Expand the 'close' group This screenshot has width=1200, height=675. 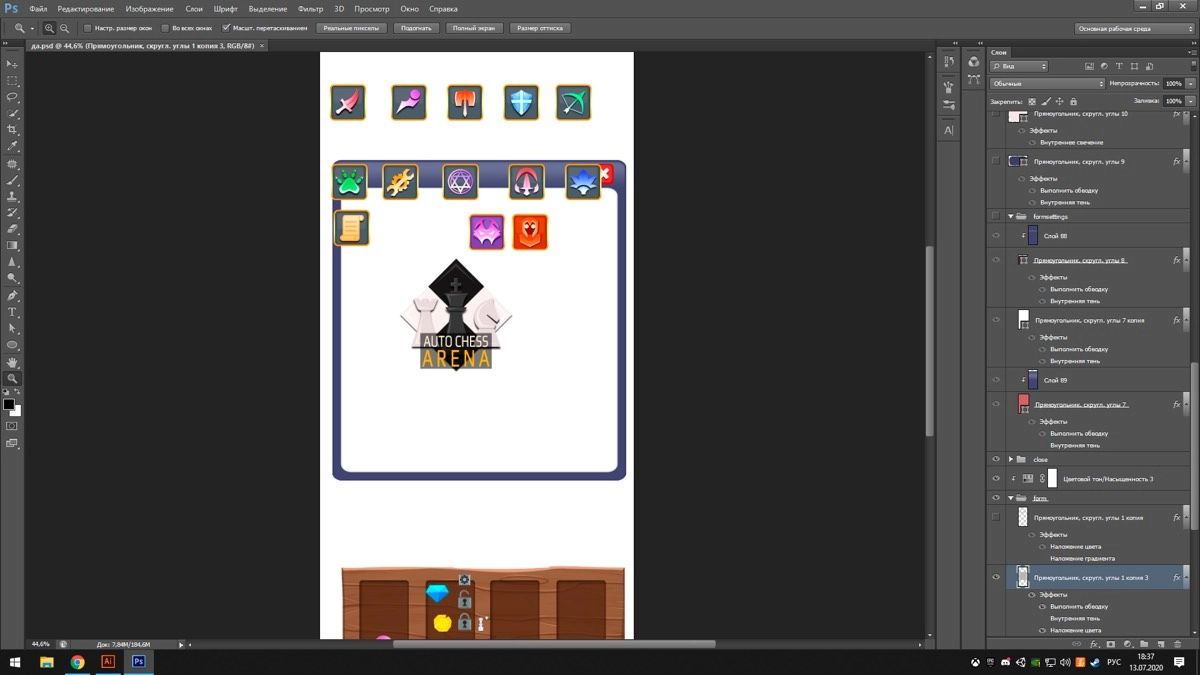point(1010,460)
